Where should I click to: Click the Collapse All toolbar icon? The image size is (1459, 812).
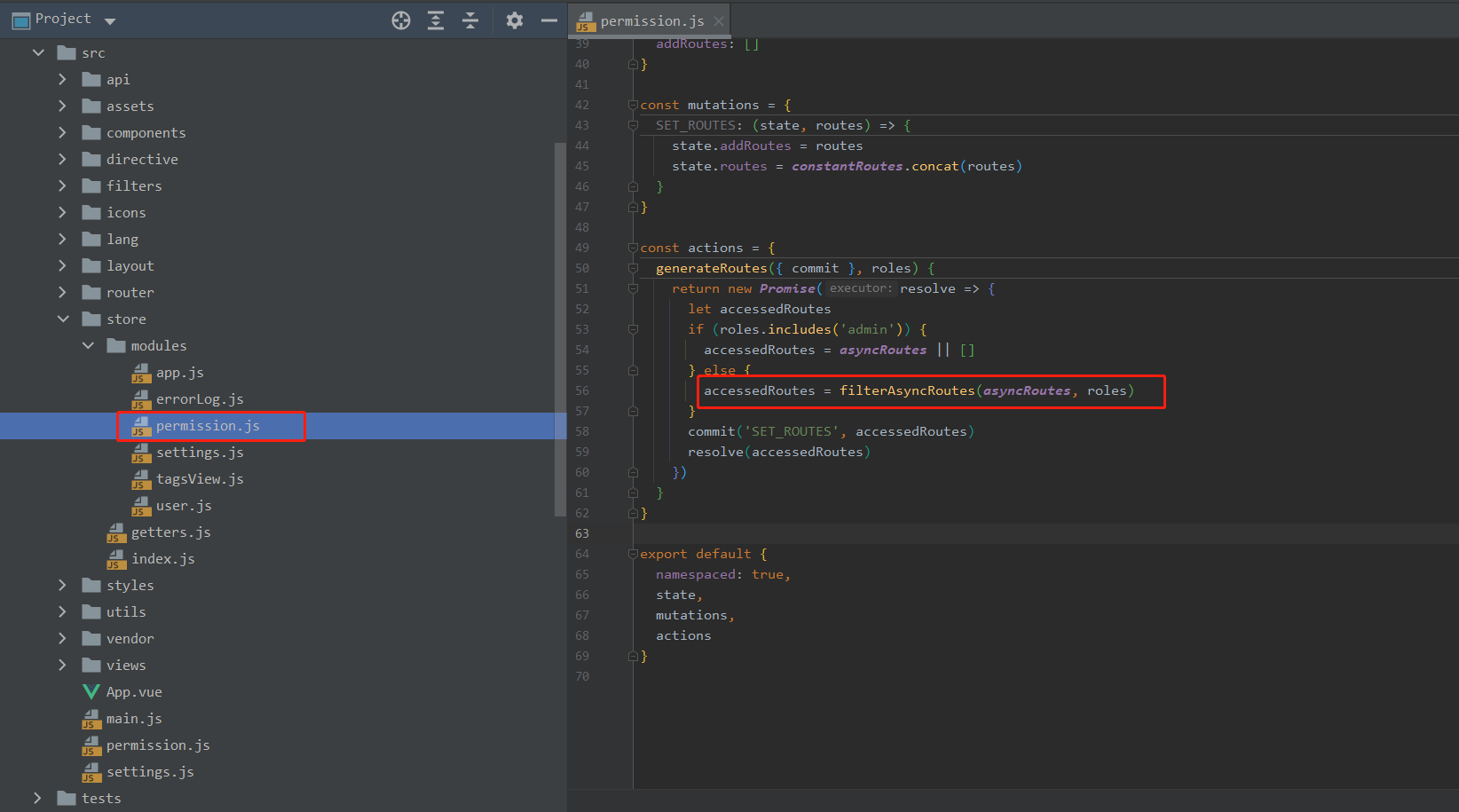click(470, 20)
